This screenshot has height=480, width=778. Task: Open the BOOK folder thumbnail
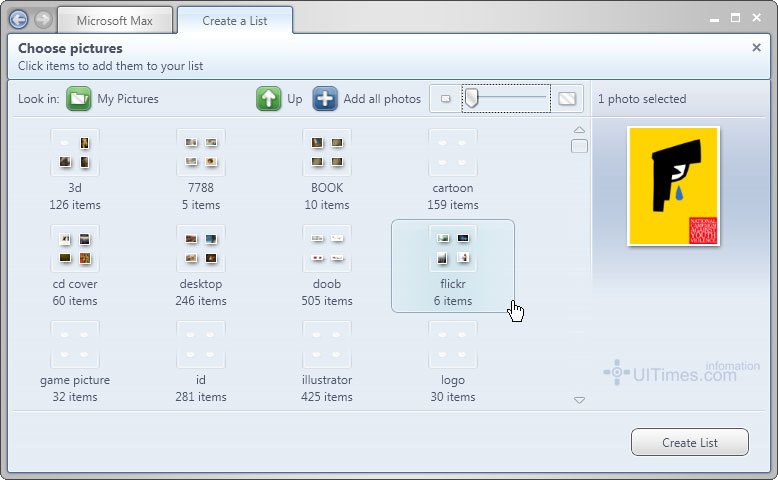click(327, 152)
